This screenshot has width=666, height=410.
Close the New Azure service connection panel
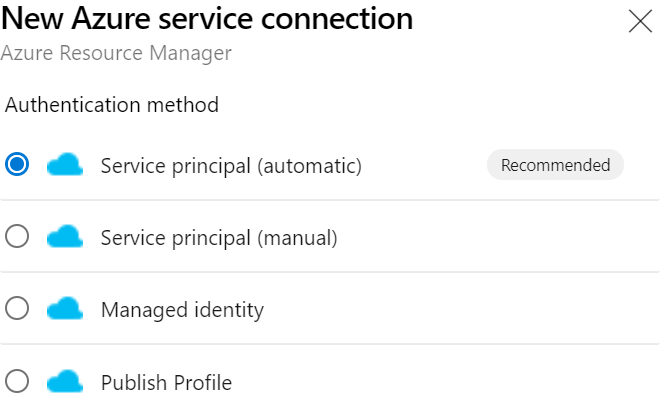(x=639, y=21)
